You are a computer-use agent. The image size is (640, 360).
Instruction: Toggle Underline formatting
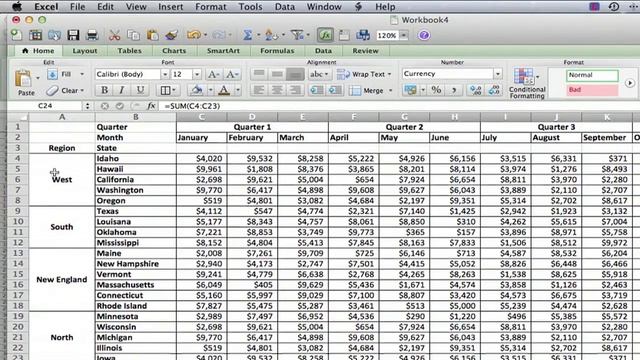tap(140, 90)
